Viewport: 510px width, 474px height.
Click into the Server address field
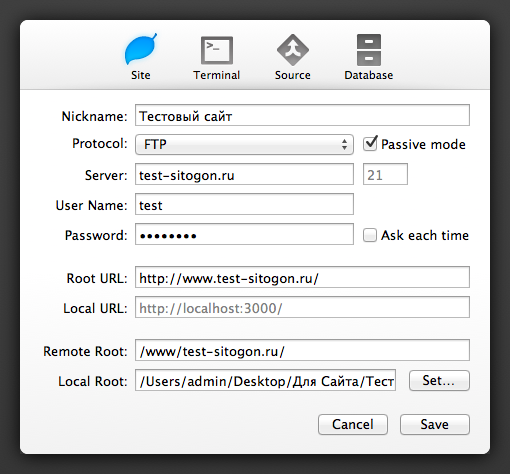point(244,174)
